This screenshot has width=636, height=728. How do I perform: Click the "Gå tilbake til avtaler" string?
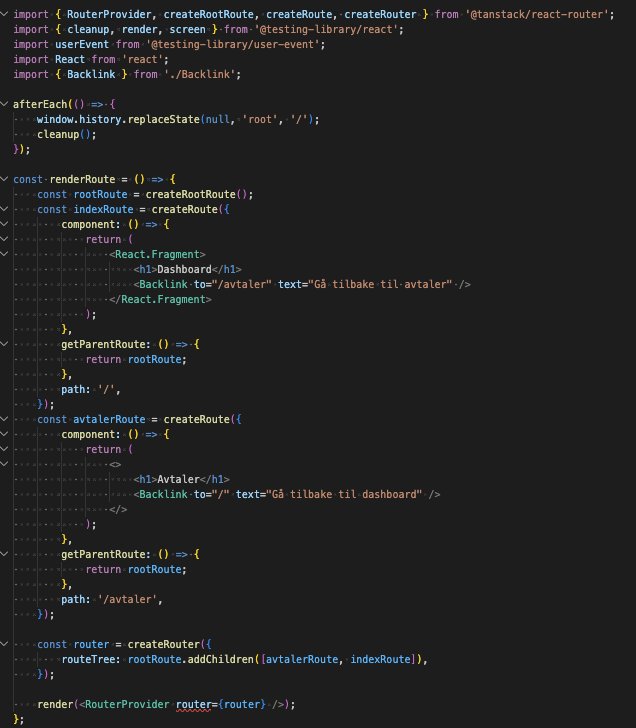[380, 284]
